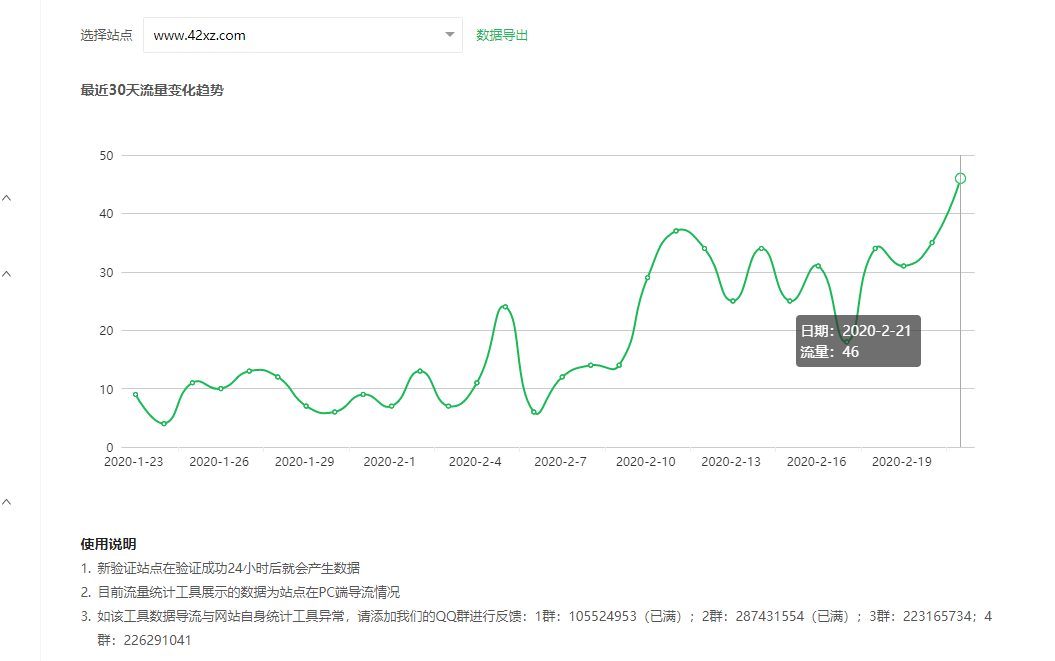Click the tooltip line 日期：2020-2-21
1055x661 pixels.
tap(856, 330)
